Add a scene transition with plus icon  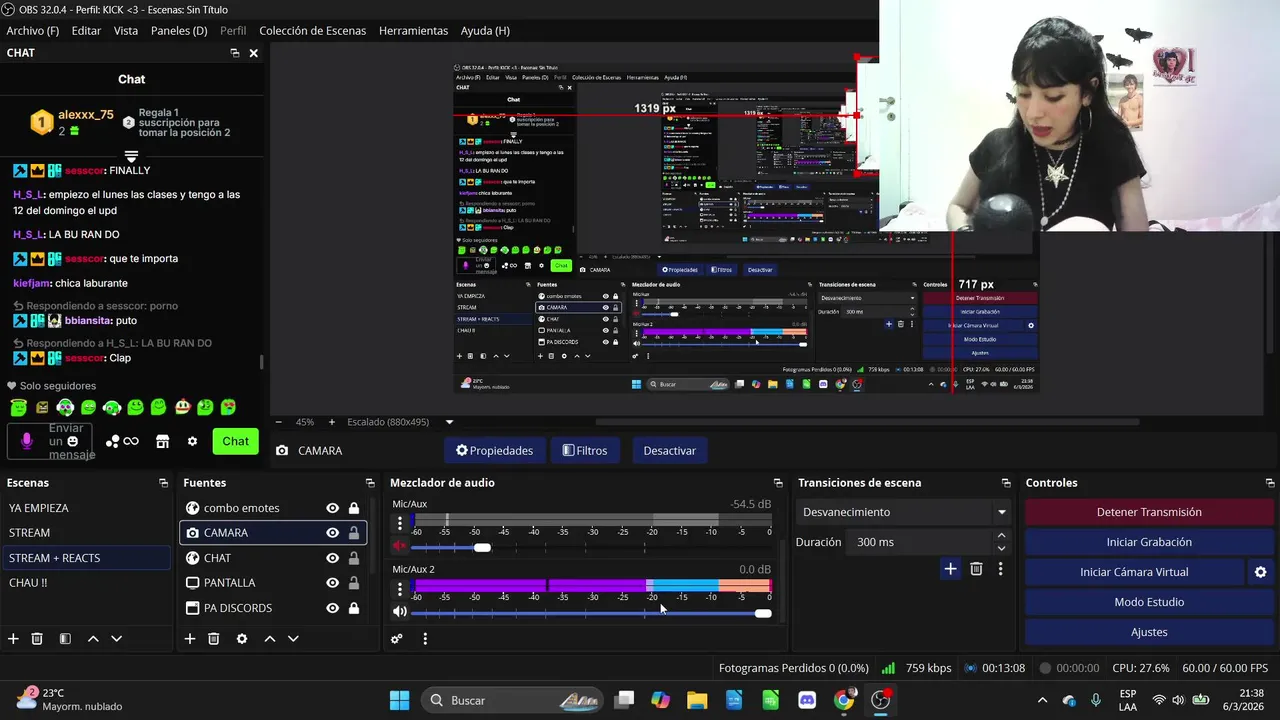pos(950,569)
